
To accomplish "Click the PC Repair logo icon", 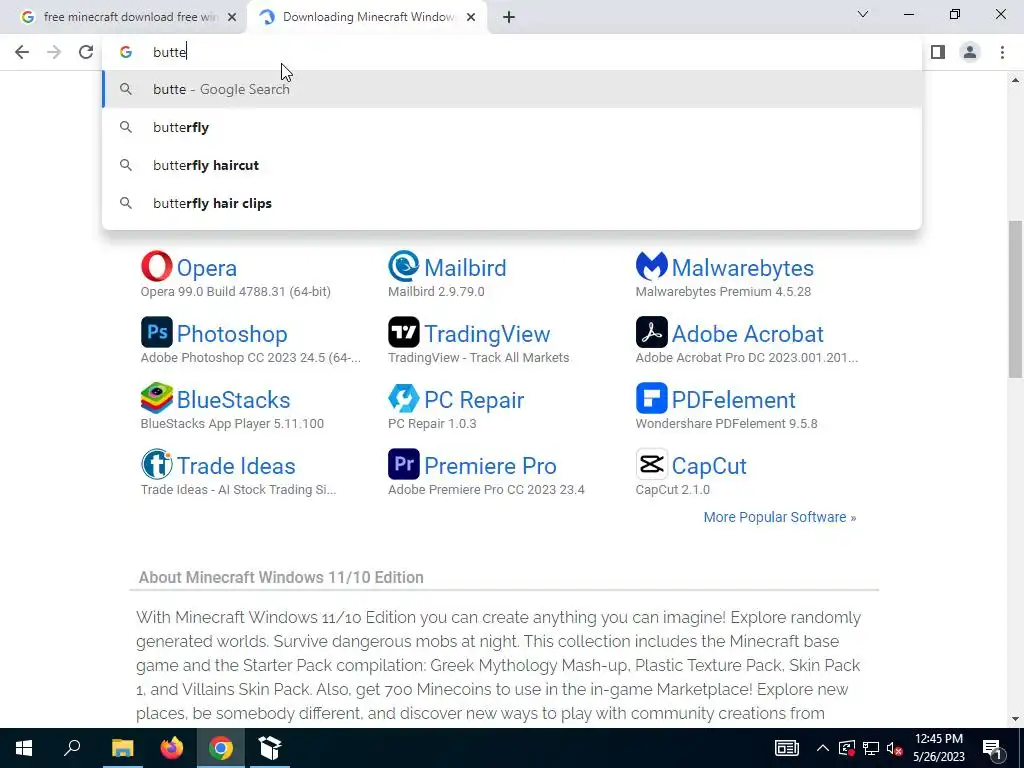I will point(404,398).
